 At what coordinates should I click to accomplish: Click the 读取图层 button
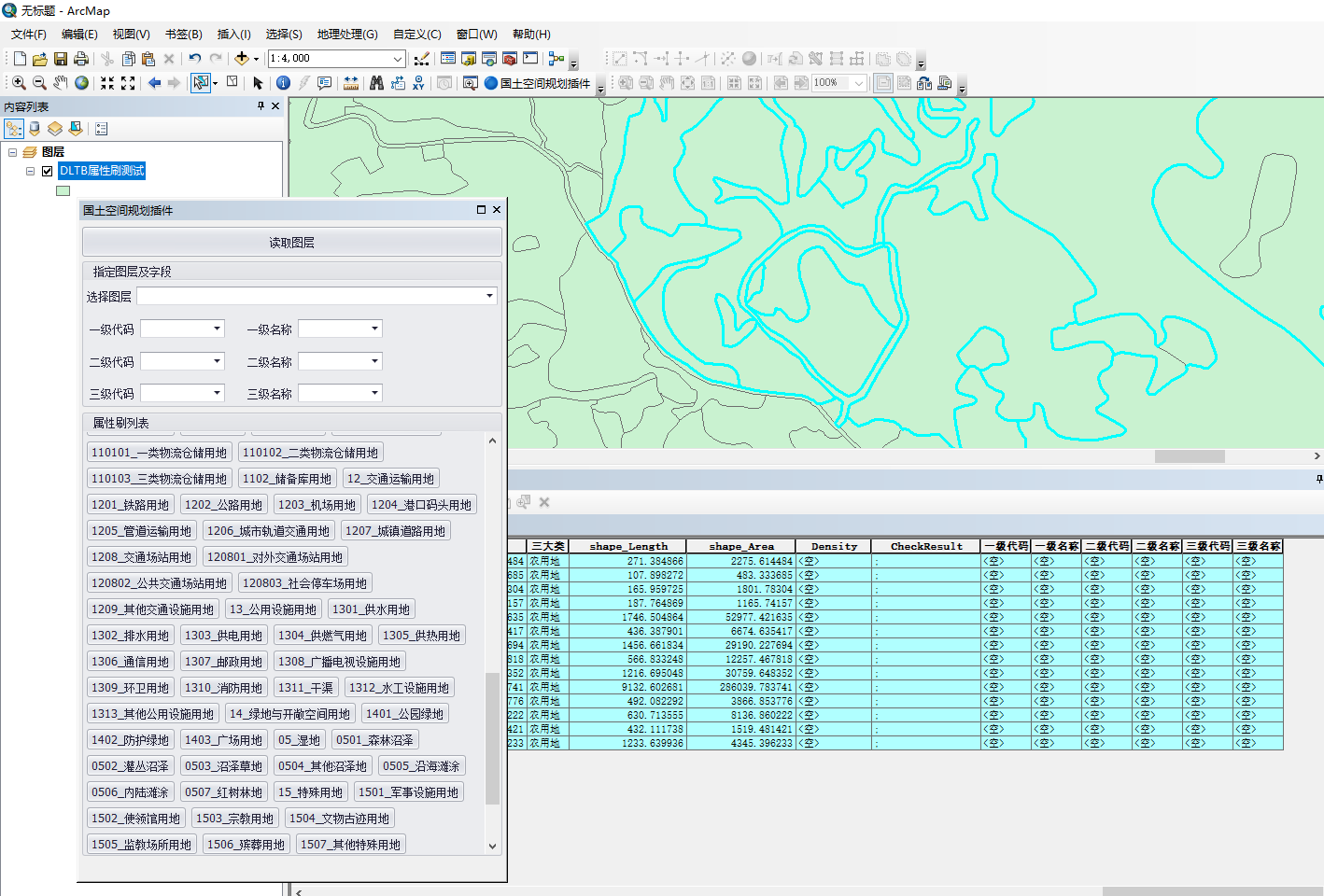(x=291, y=243)
